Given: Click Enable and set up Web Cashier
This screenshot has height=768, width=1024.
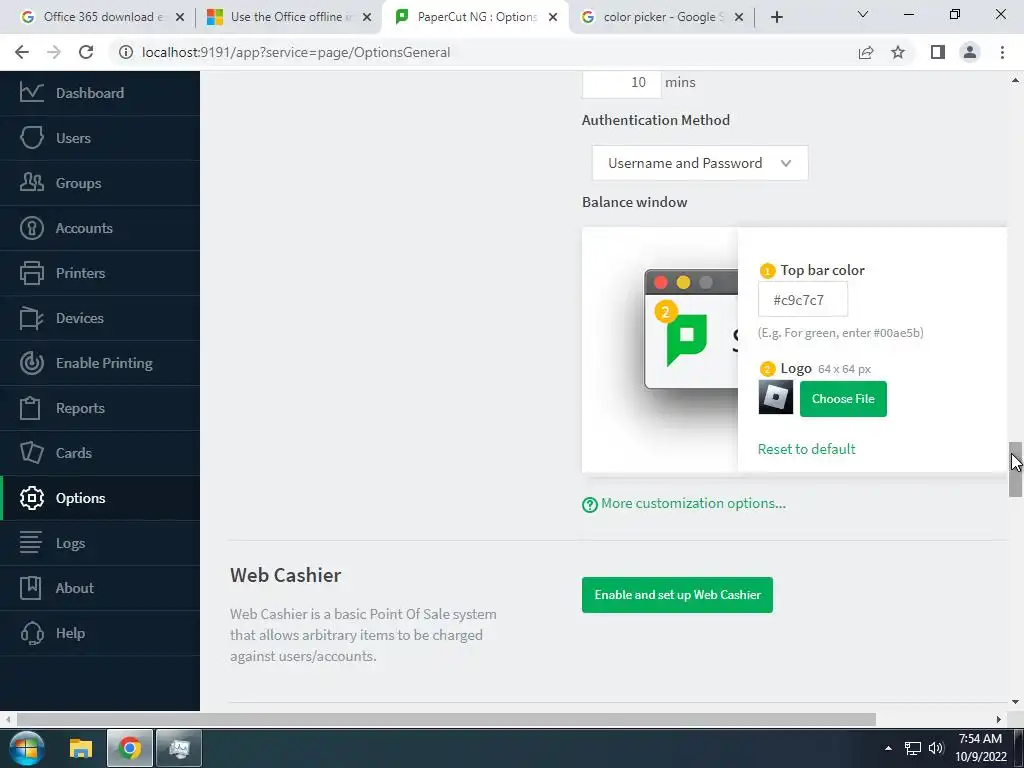Looking at the screenshot, I should pyautogui.click(x=677, y=595).
